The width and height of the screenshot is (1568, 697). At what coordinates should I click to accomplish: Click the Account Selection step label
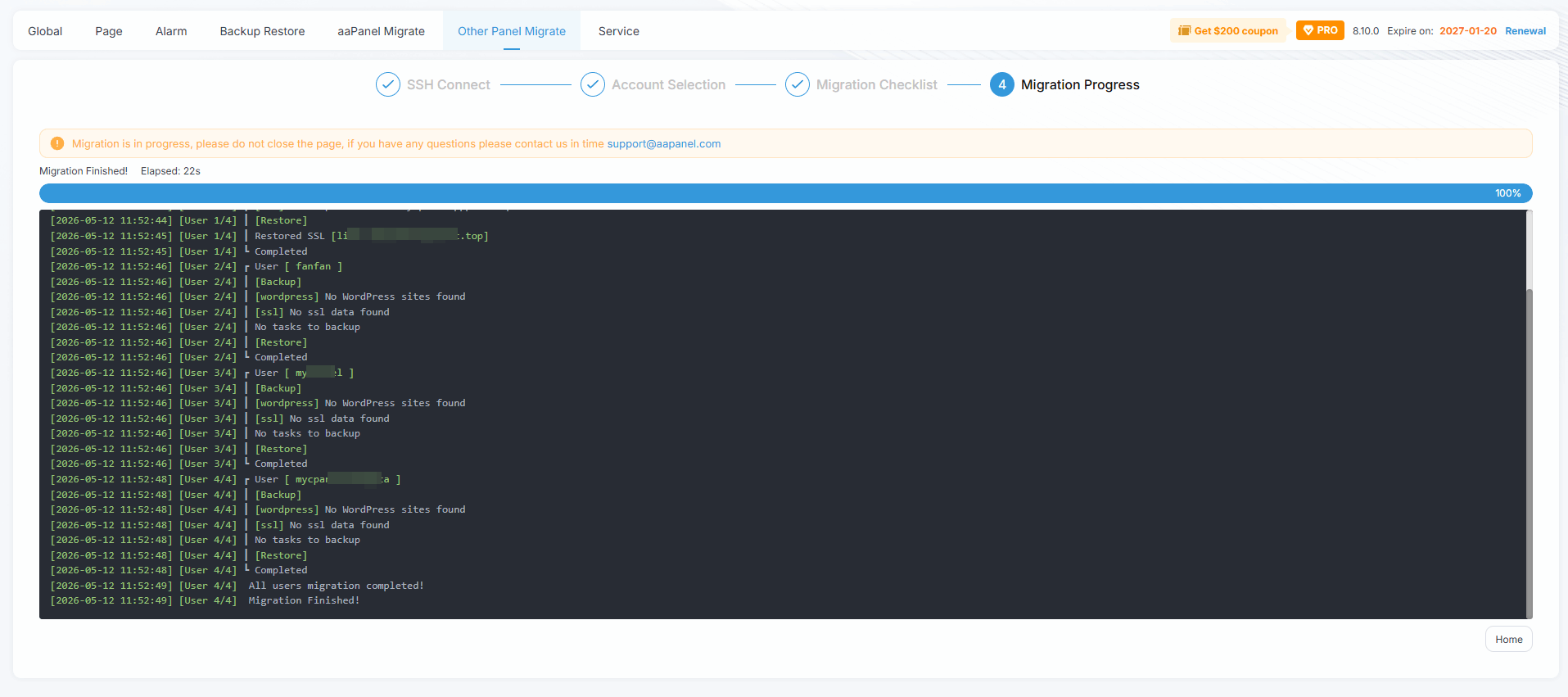tap(668, 84)
